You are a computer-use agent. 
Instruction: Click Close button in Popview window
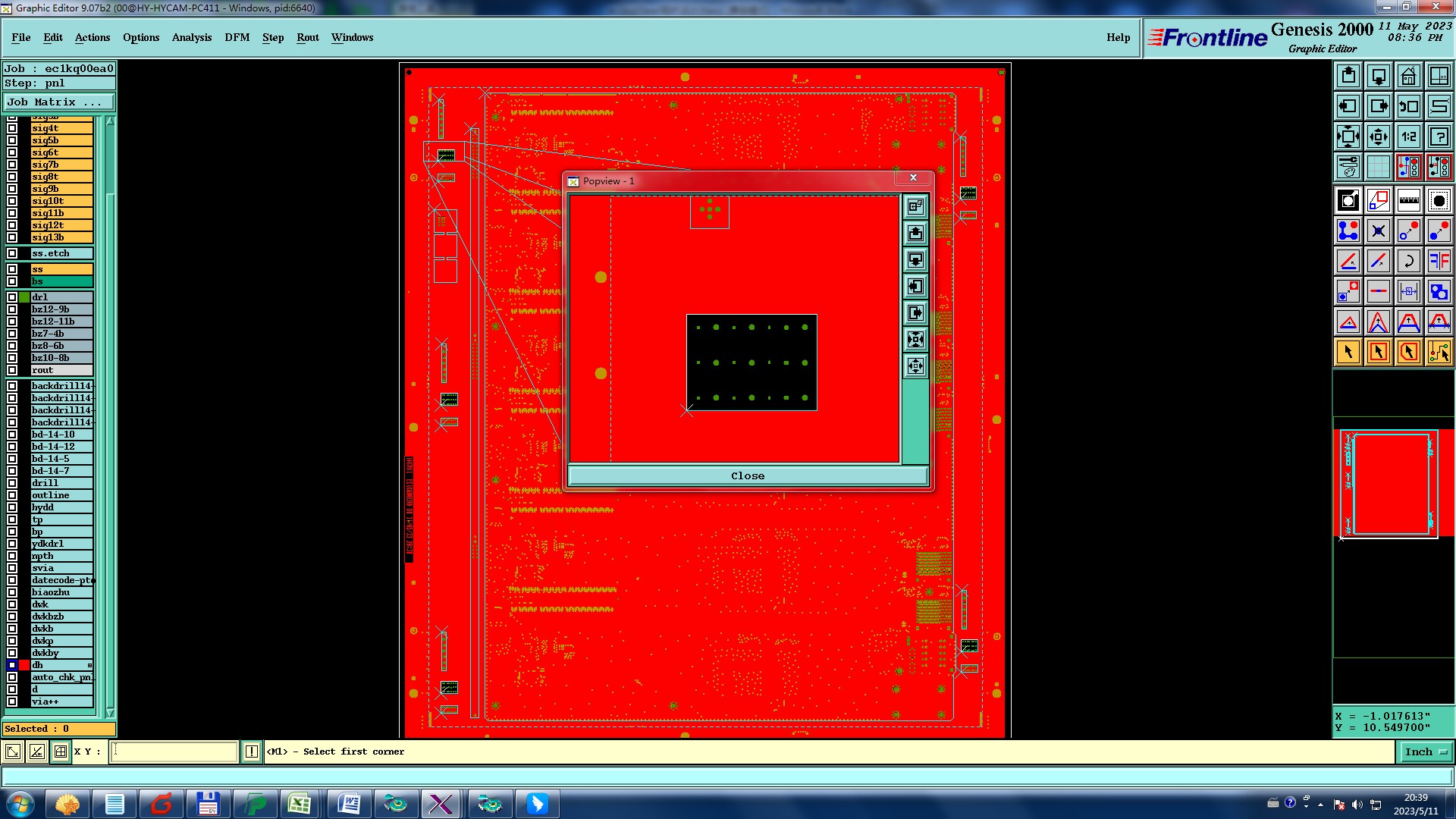(x=748, y=475)
